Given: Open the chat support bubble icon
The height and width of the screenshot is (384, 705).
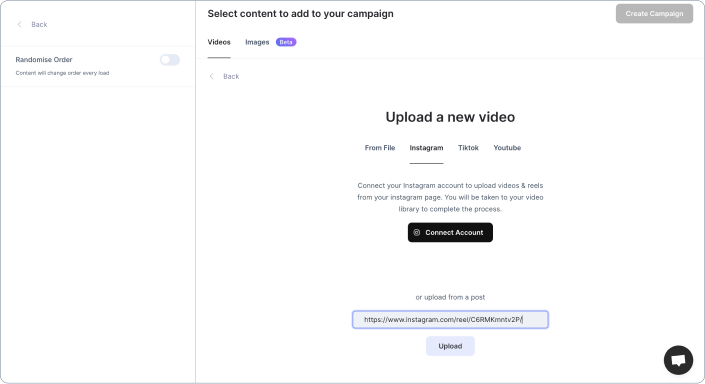Looking at the screenshot, I should point(678,360).
